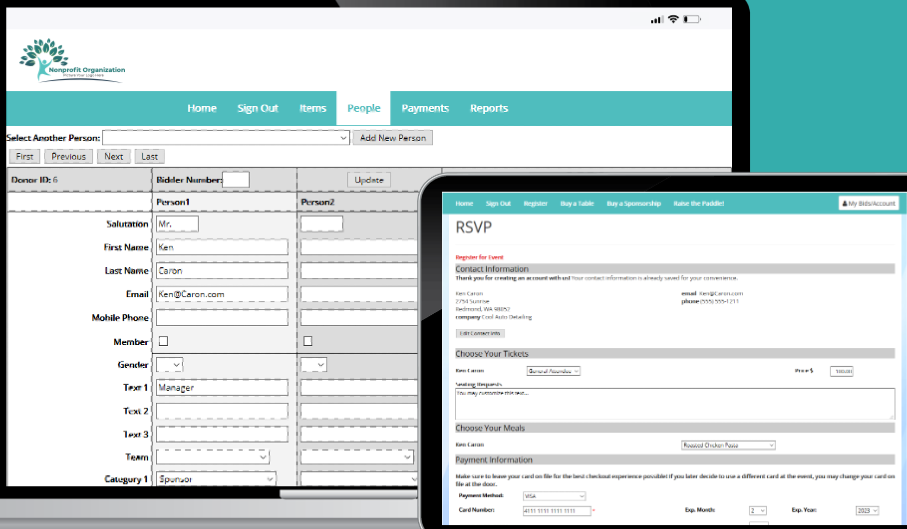Open the Exp. Month dropdown
This screenshot has height=529, width=907.
[x=758, y=510]
